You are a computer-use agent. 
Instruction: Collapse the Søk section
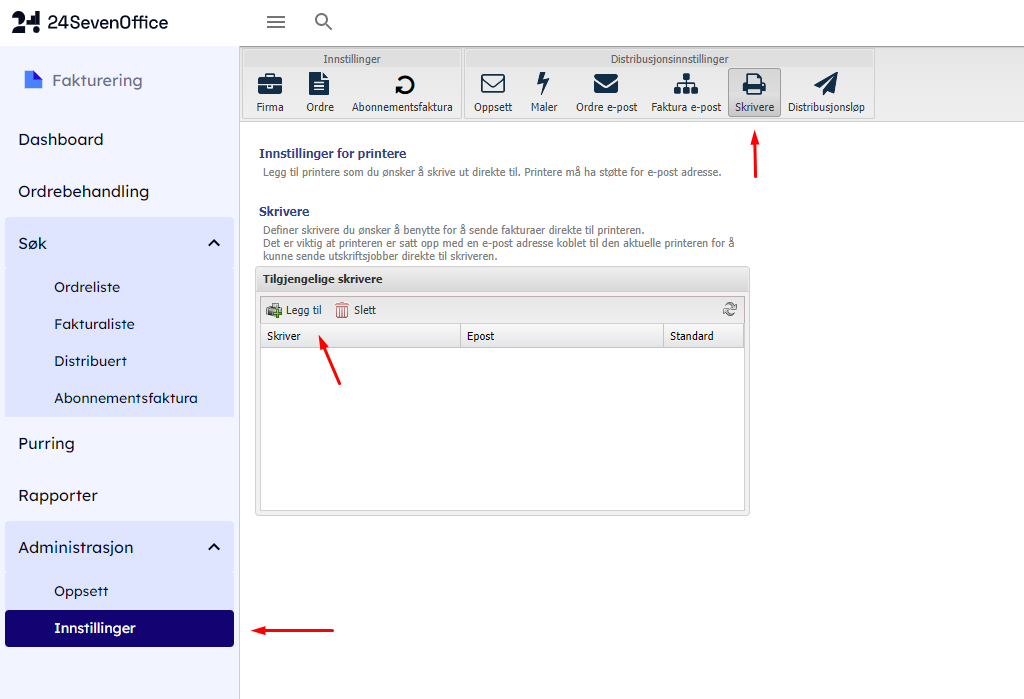click(214, 243)
